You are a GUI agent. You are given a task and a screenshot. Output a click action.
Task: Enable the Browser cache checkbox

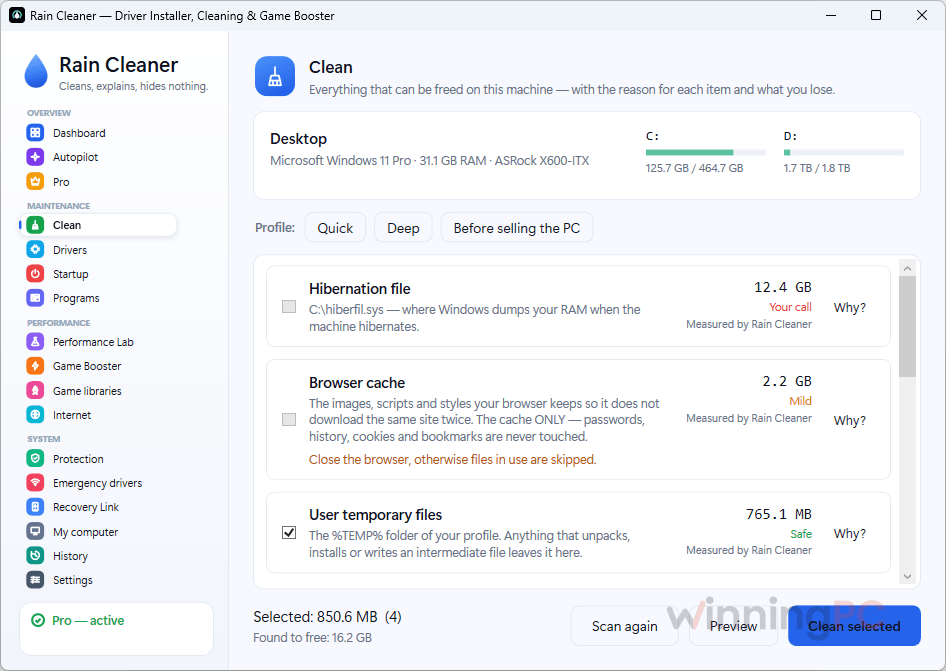coord(289,419)
